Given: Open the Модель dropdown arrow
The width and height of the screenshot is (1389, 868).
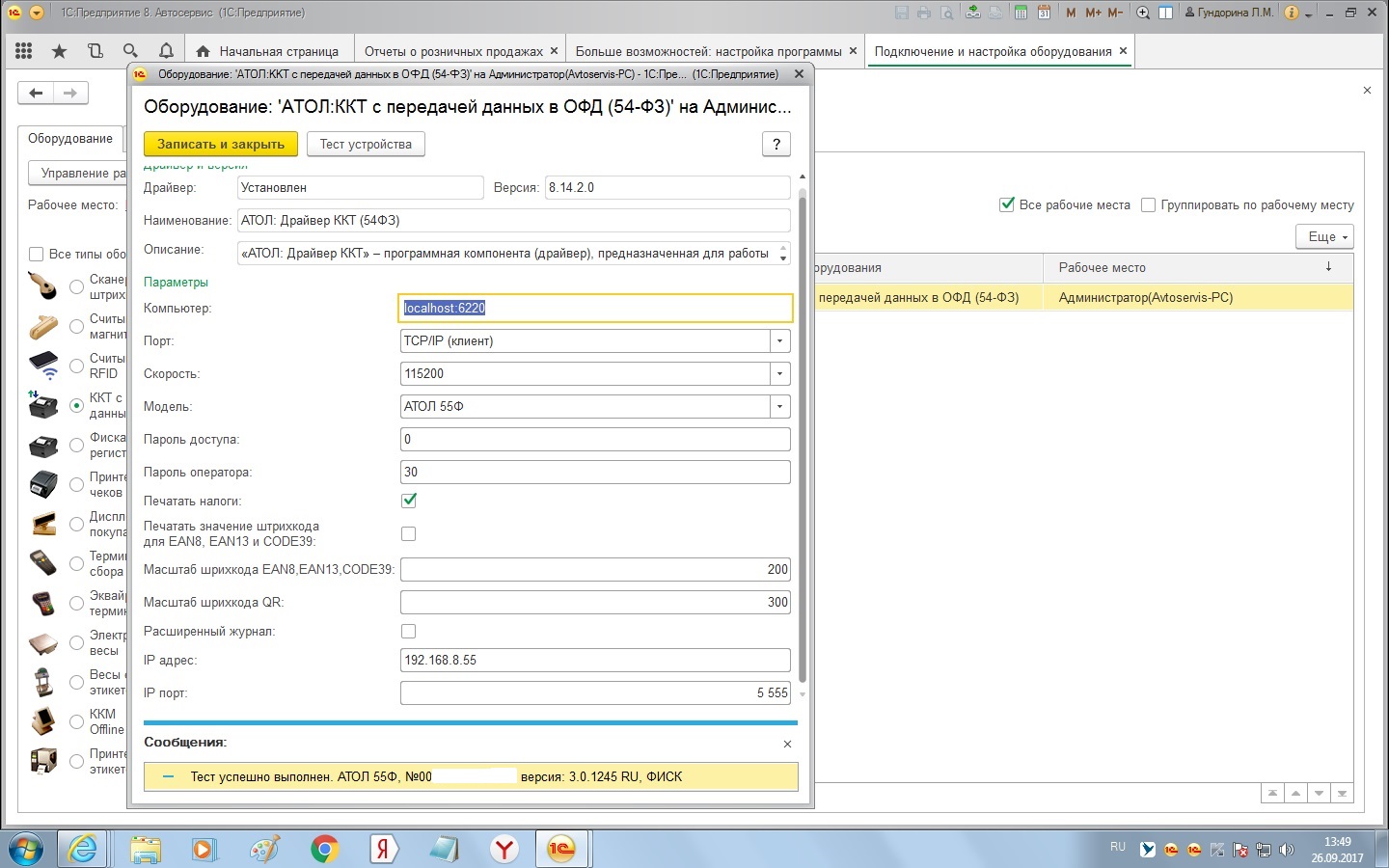Looking at the screenshot, I should [779, 406].
